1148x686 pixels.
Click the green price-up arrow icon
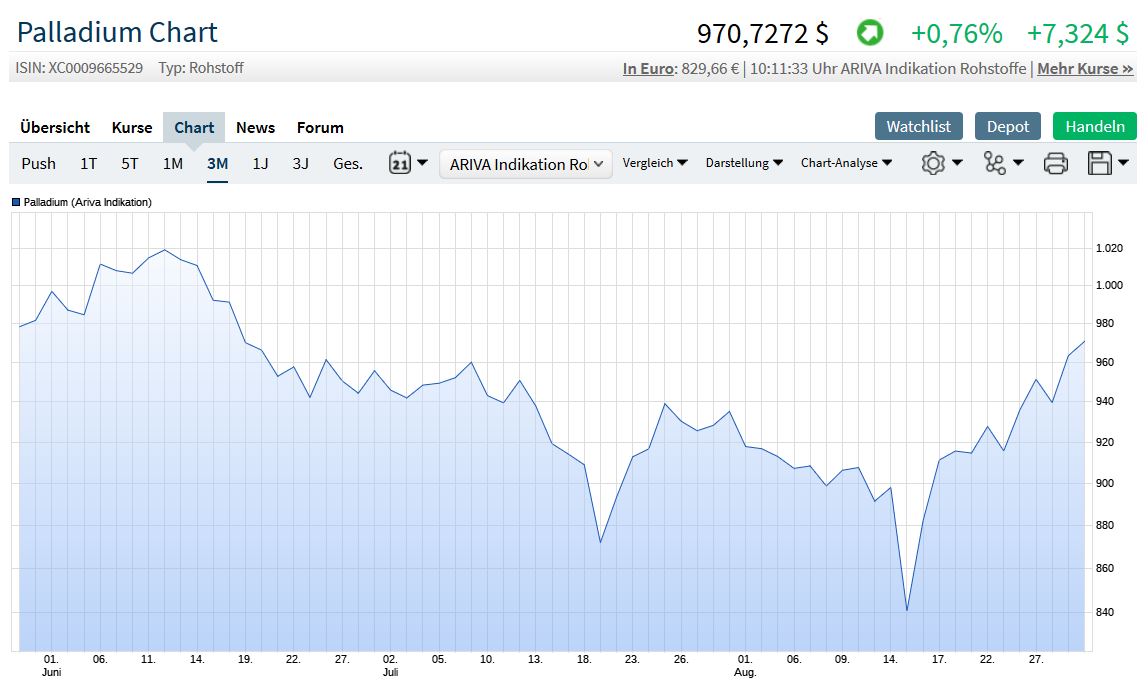(870, 33)
